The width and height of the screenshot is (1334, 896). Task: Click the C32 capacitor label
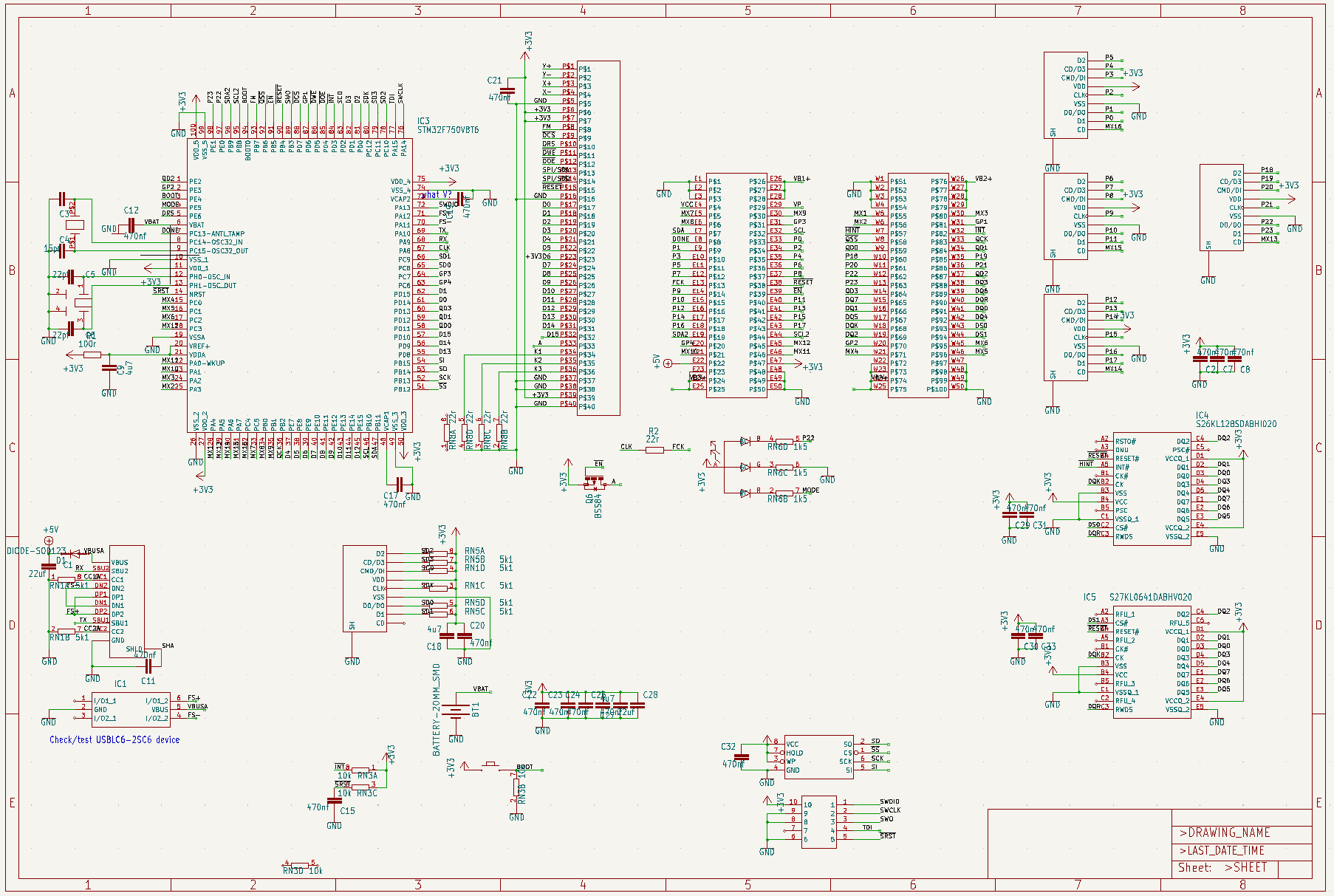tap(728, 747)
